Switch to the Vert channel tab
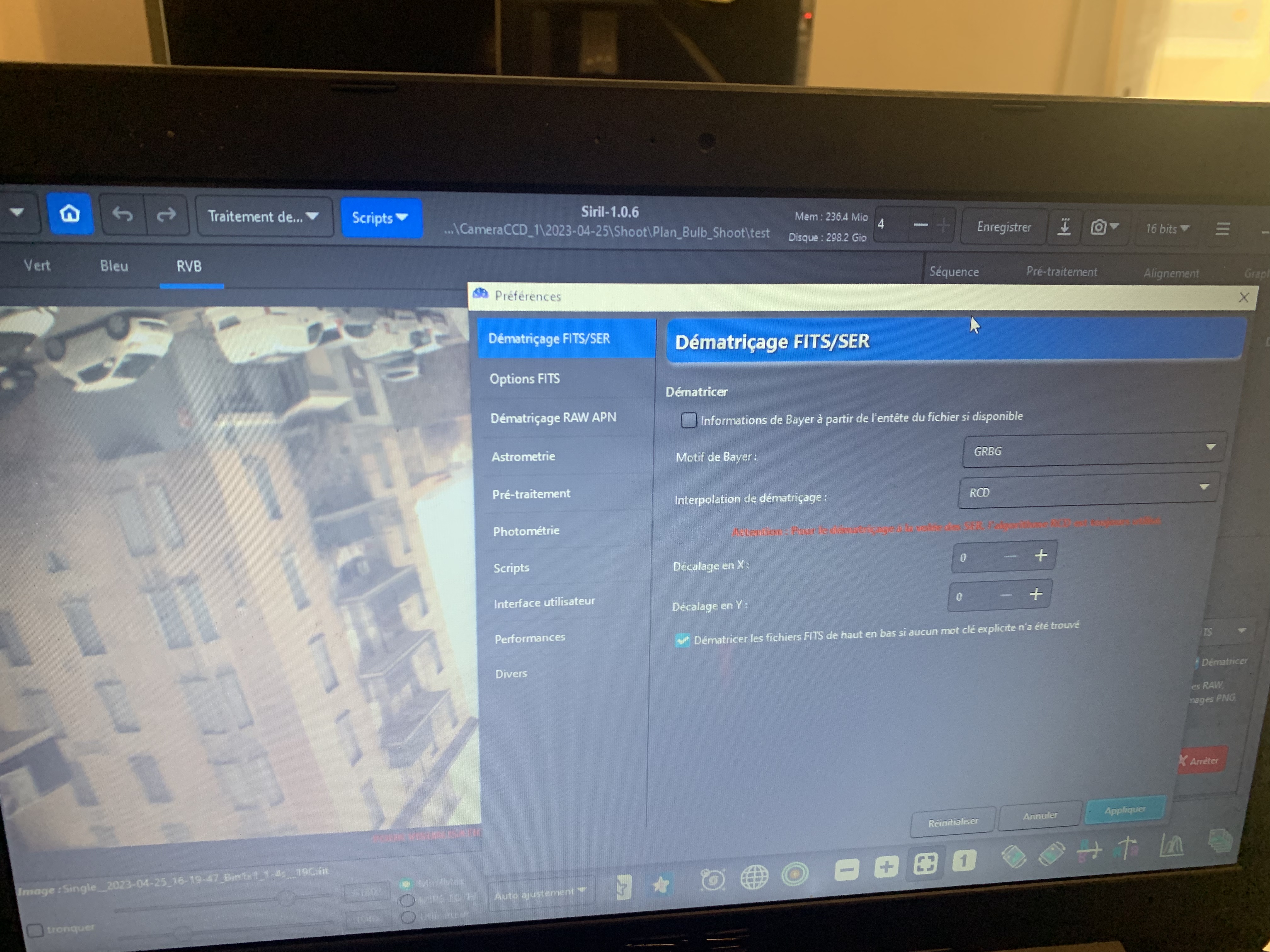1270x952 pixels. pos(37,265)
